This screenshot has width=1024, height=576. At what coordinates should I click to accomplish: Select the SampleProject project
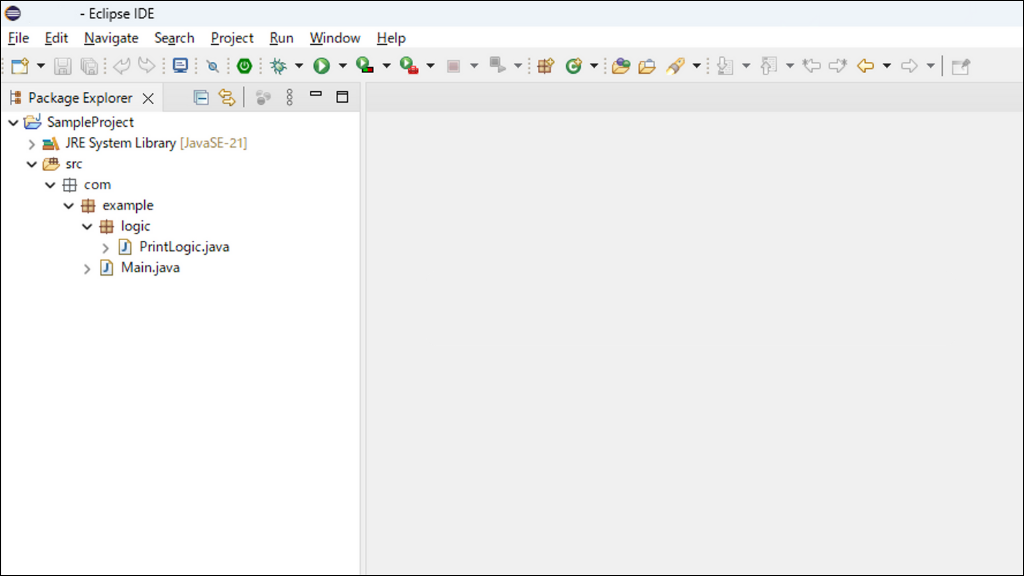(90, 122)
